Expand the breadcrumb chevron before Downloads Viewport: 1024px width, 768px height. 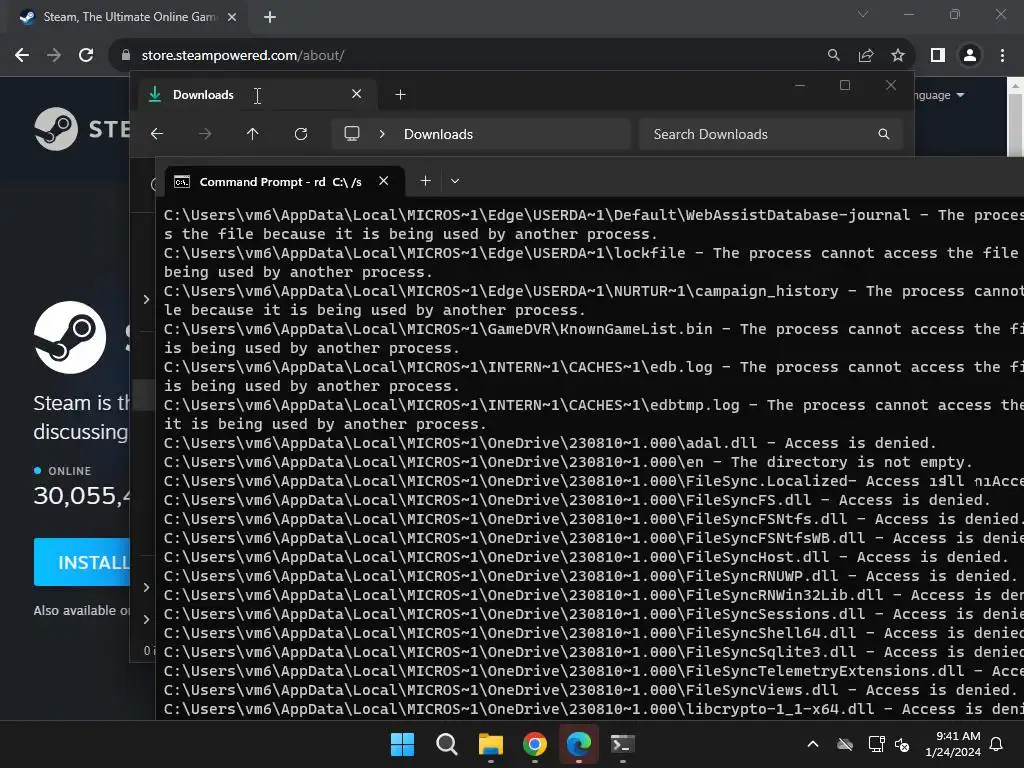coord(382,134)
